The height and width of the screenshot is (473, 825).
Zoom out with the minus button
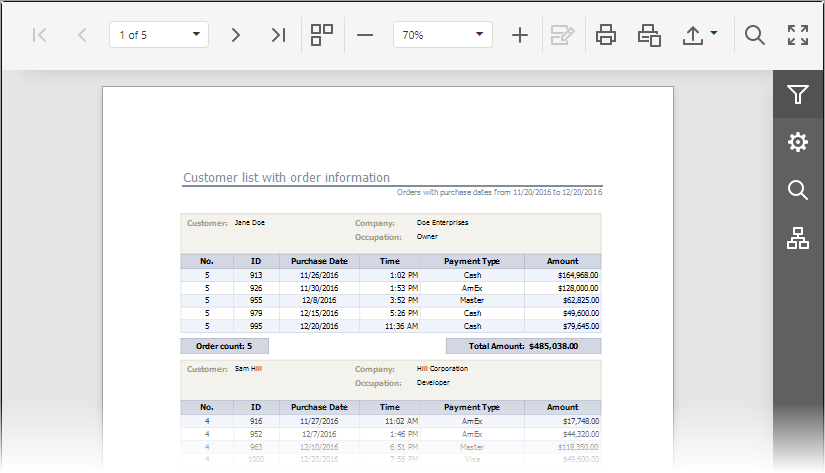click(365, 35)
